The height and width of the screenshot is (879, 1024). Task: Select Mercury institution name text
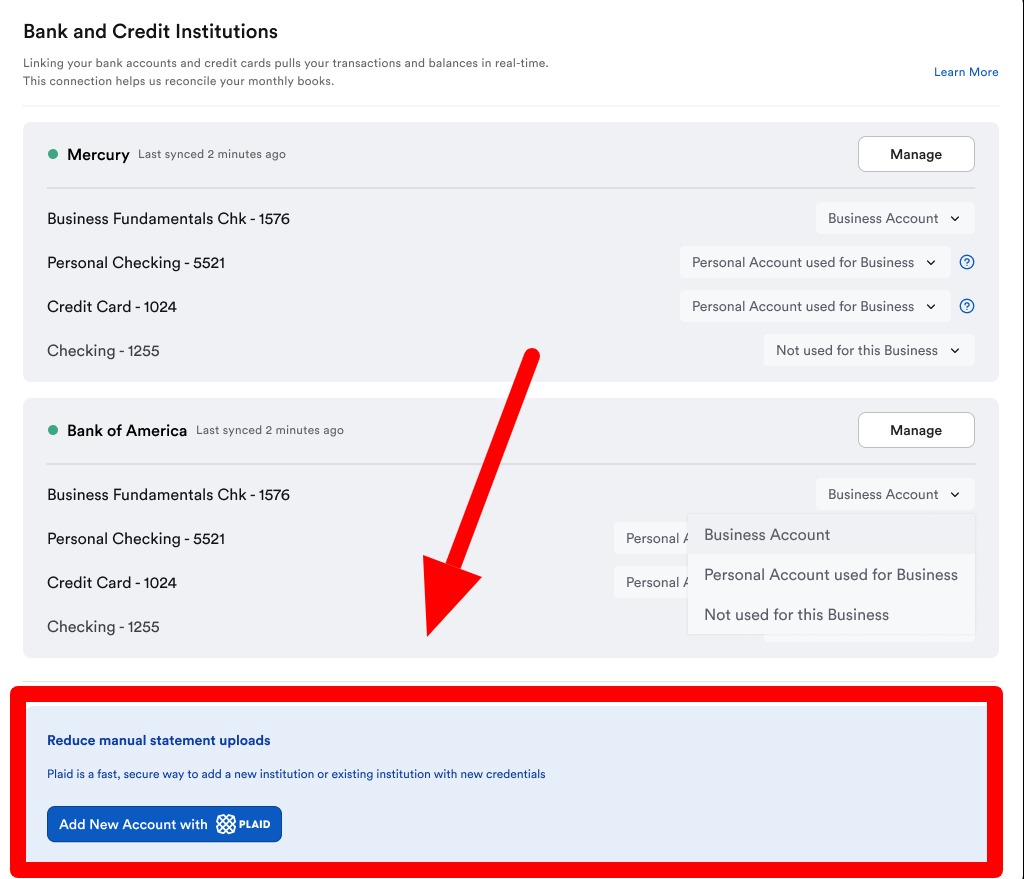[x=98, y=155]
